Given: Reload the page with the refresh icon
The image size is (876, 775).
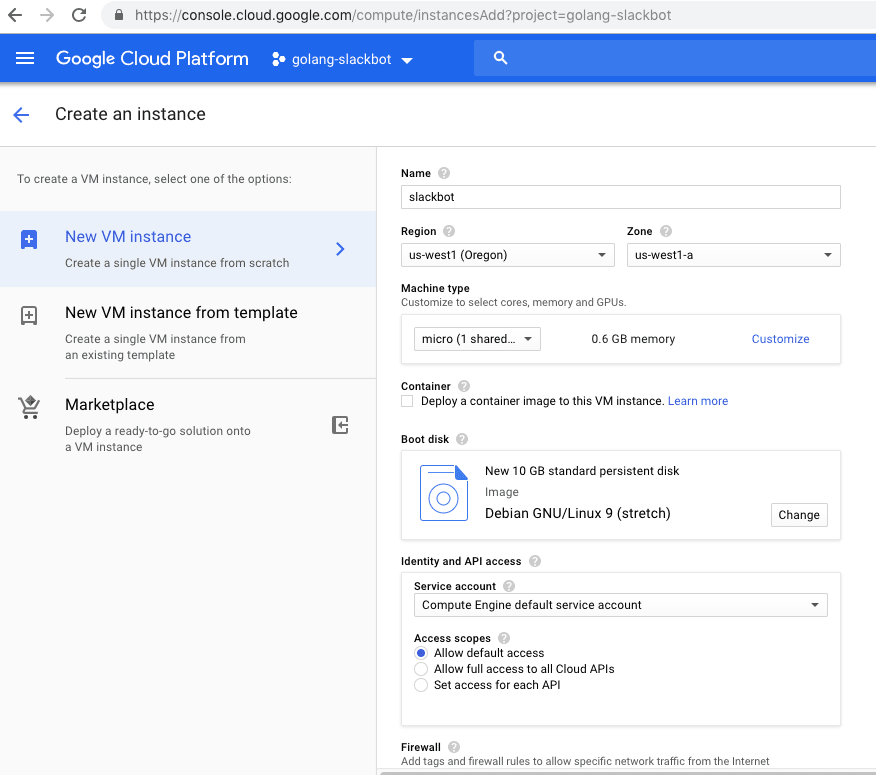Looking at the screenshot, I should [79, 15].
